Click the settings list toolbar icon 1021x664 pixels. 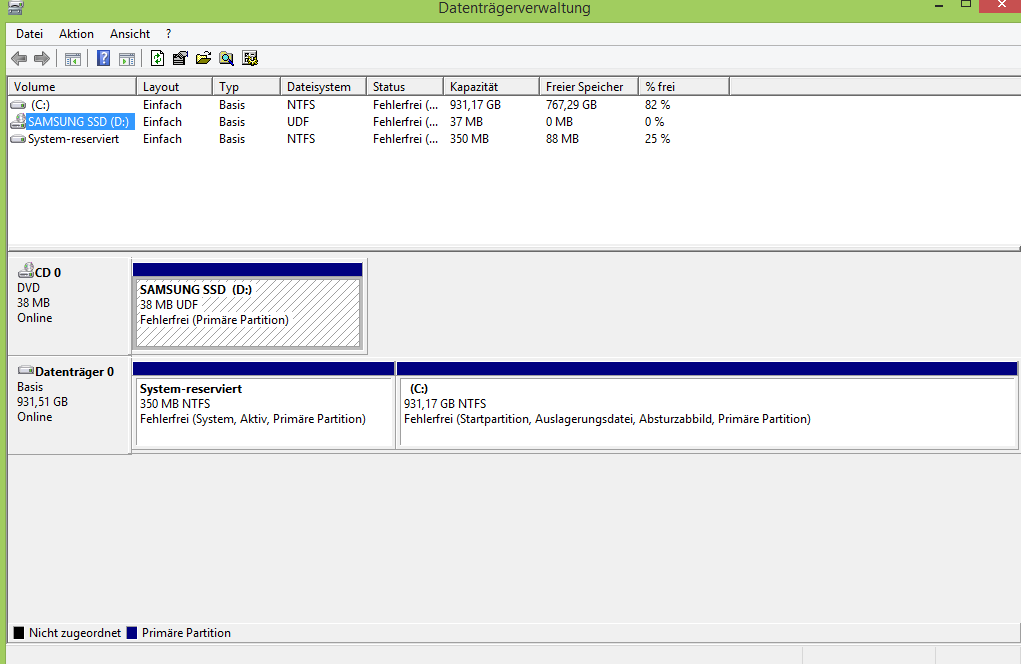click(x=250, y=58)
